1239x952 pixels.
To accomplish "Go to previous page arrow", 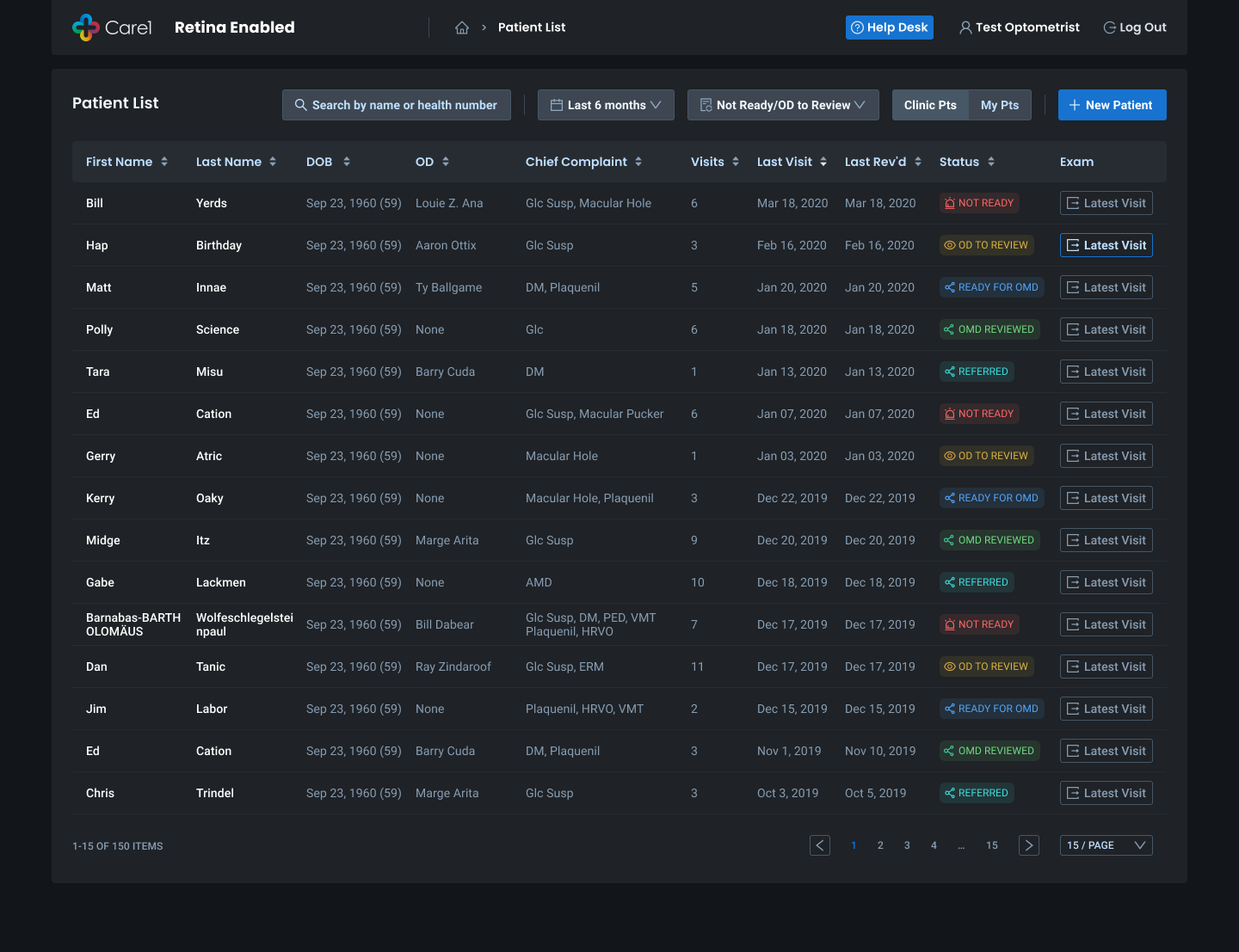I will coord(820,845).
